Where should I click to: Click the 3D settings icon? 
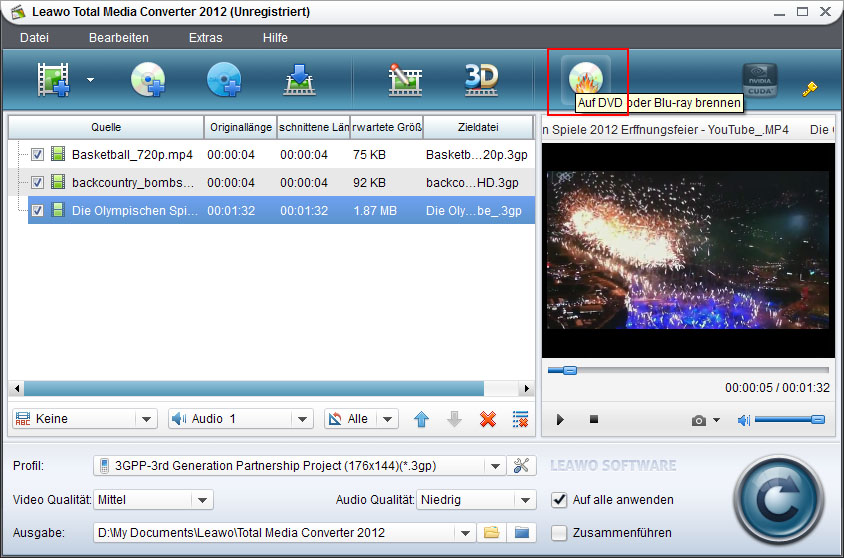(481, 80)
